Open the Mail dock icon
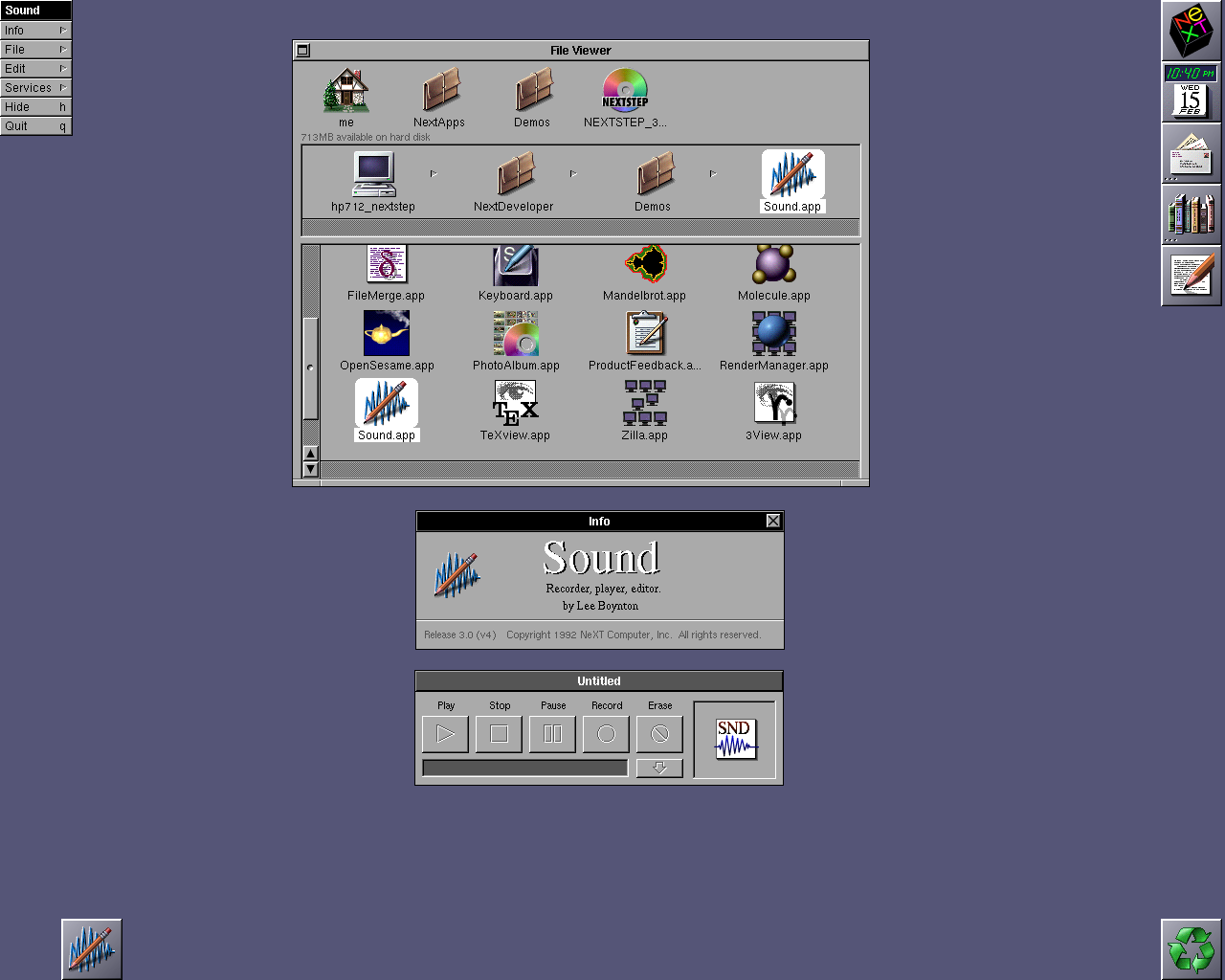This screenshot has width=1225, height=980. pyautogui.click(x=1192, y=153)
